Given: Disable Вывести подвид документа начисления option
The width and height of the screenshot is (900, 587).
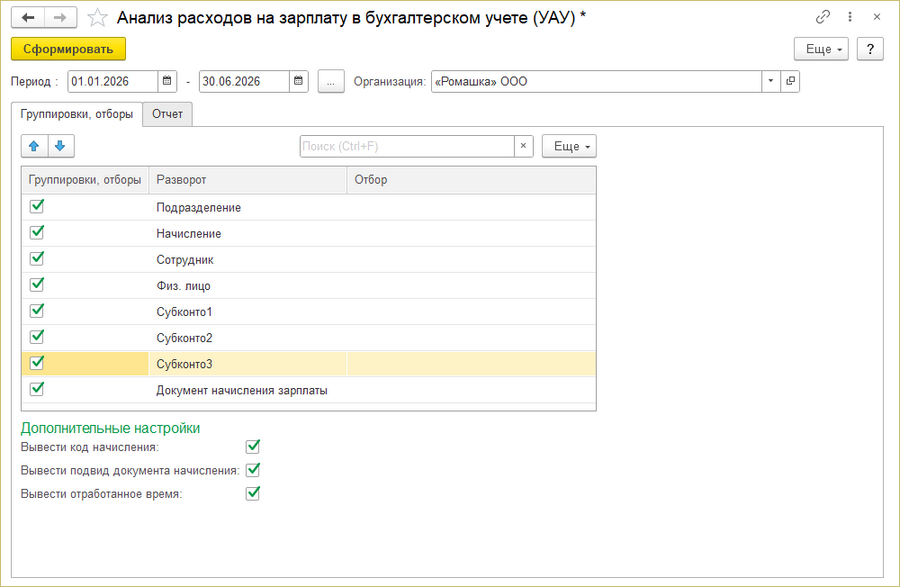Looking at the screenshot, I should click(x=253, y=470).
